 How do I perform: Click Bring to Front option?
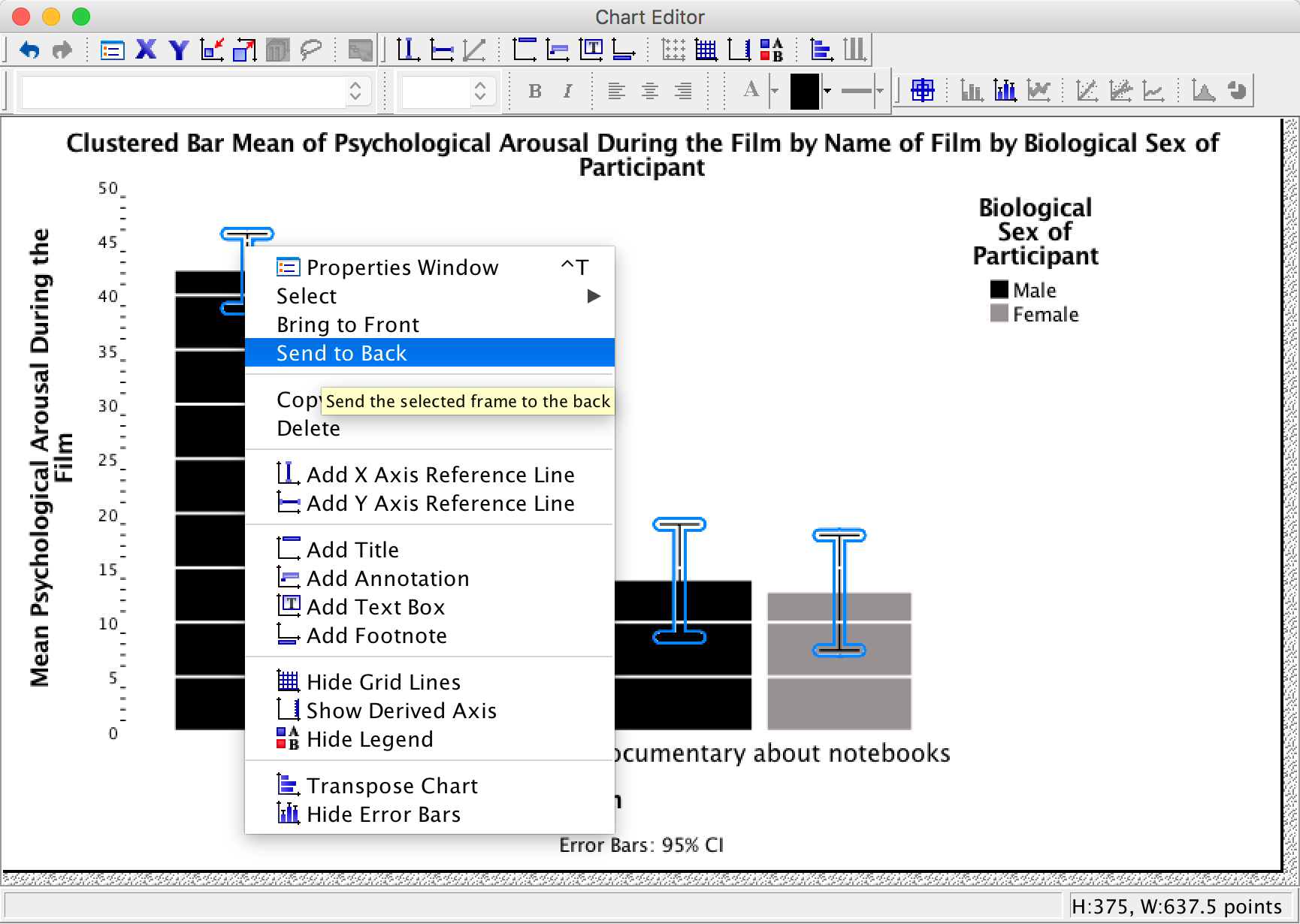348,325
